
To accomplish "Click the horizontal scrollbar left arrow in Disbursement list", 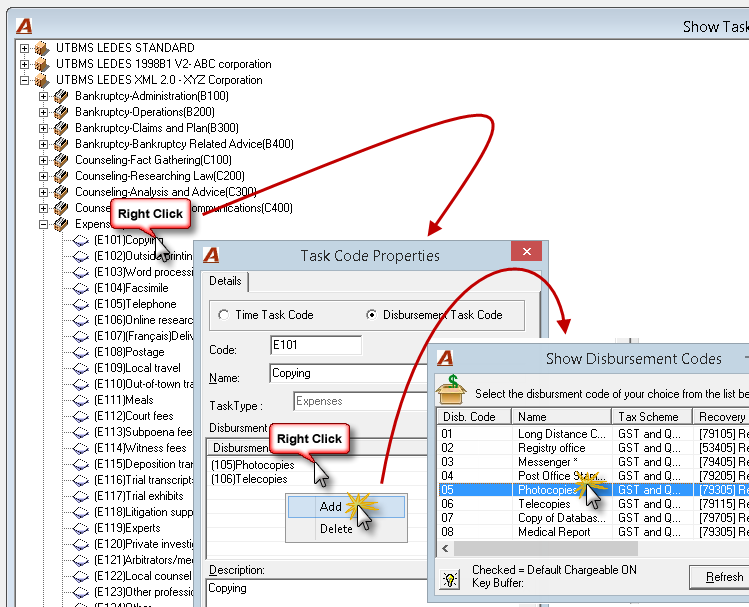I will click(445, 548).
